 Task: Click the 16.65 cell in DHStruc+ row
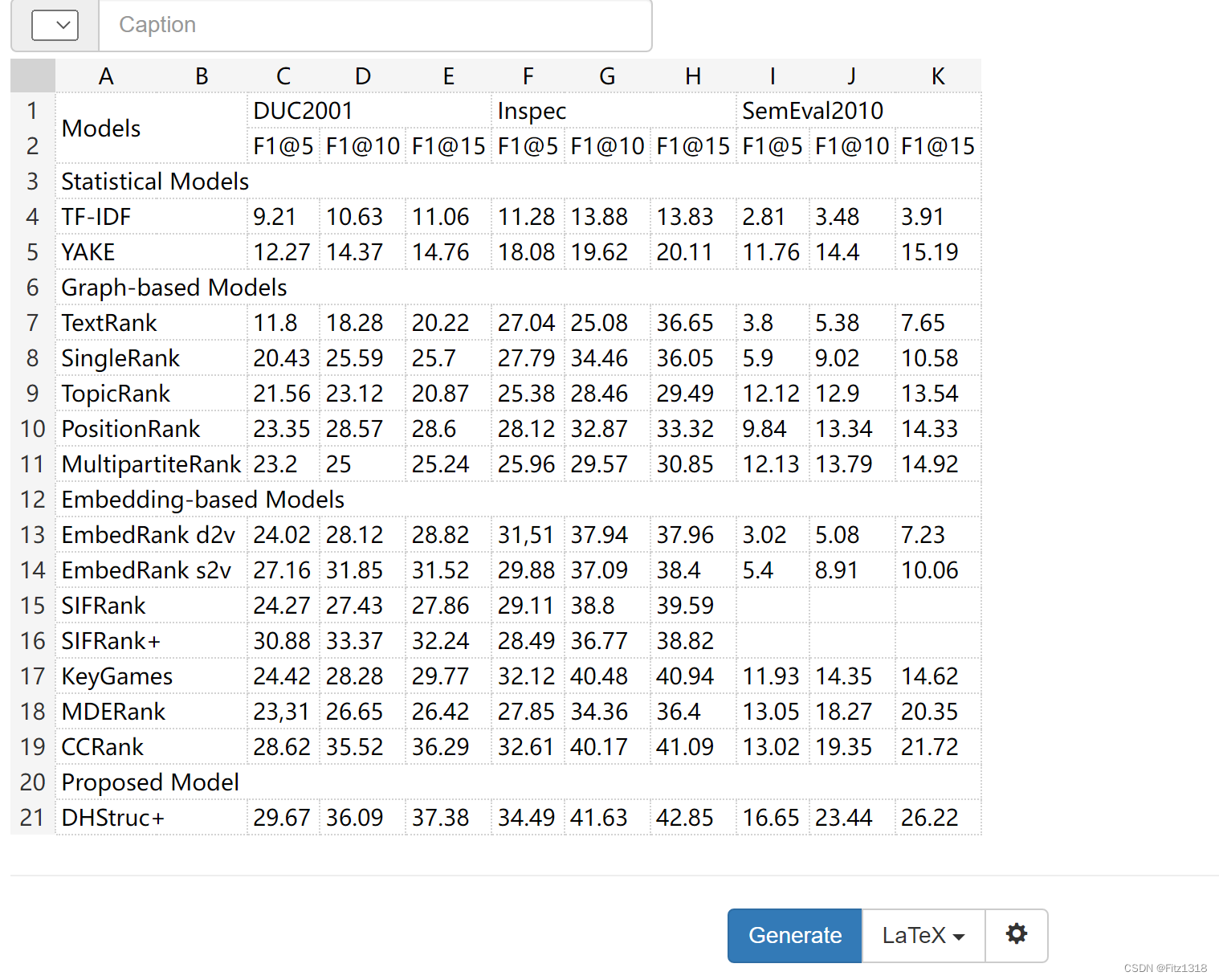click(773, 818)
